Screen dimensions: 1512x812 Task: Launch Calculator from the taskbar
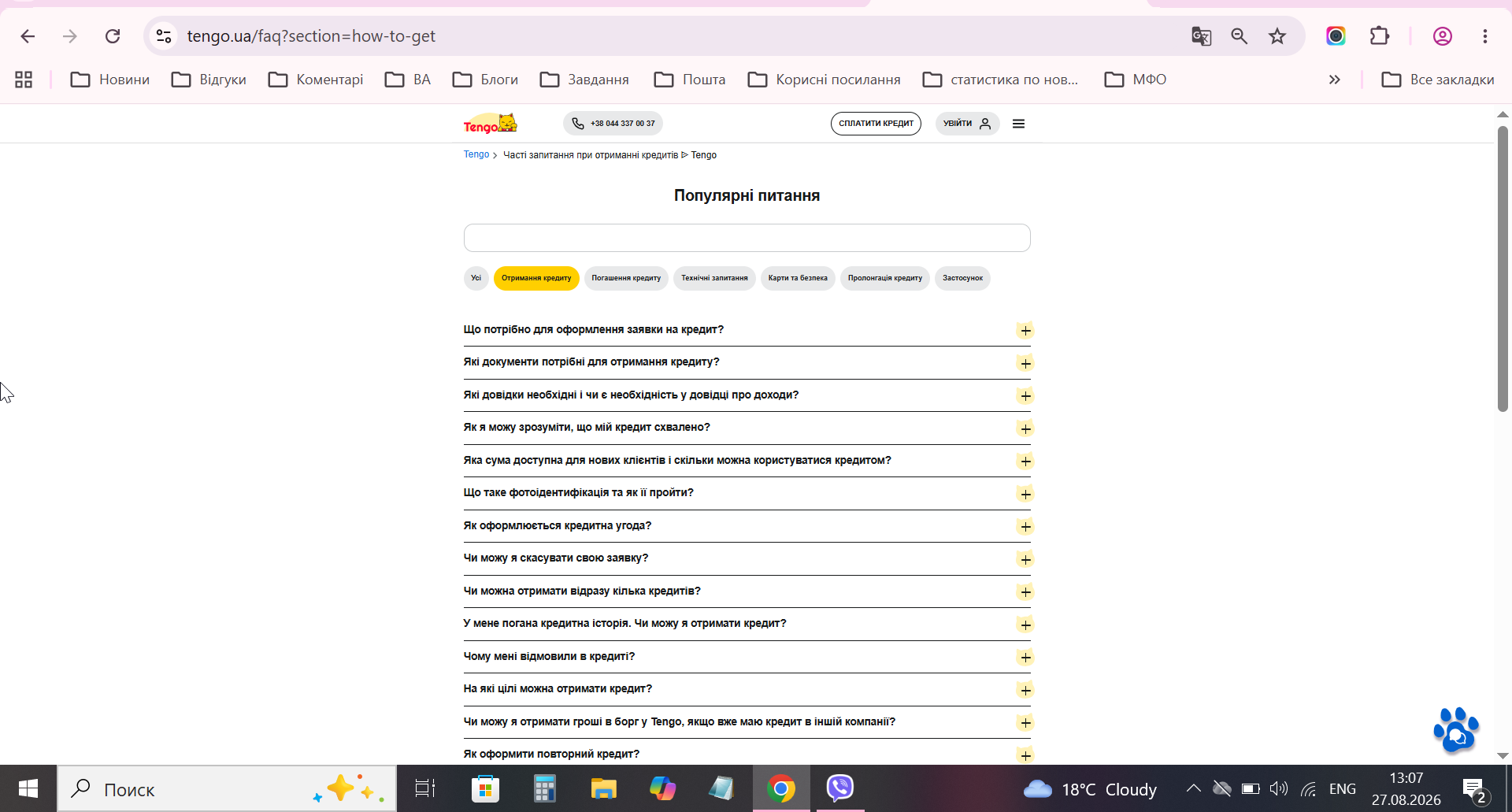544,788
